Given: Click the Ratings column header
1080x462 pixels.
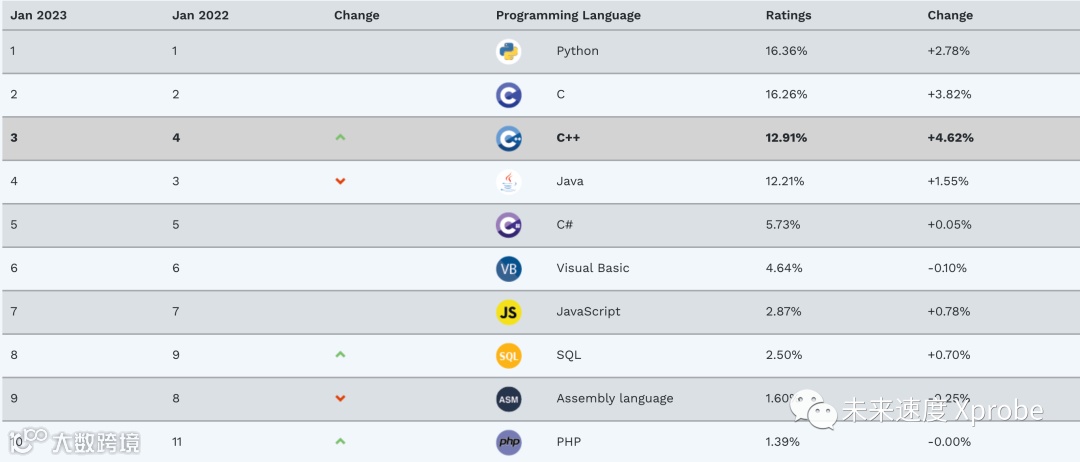Looking at the screenshot, I should pos(788,15).
